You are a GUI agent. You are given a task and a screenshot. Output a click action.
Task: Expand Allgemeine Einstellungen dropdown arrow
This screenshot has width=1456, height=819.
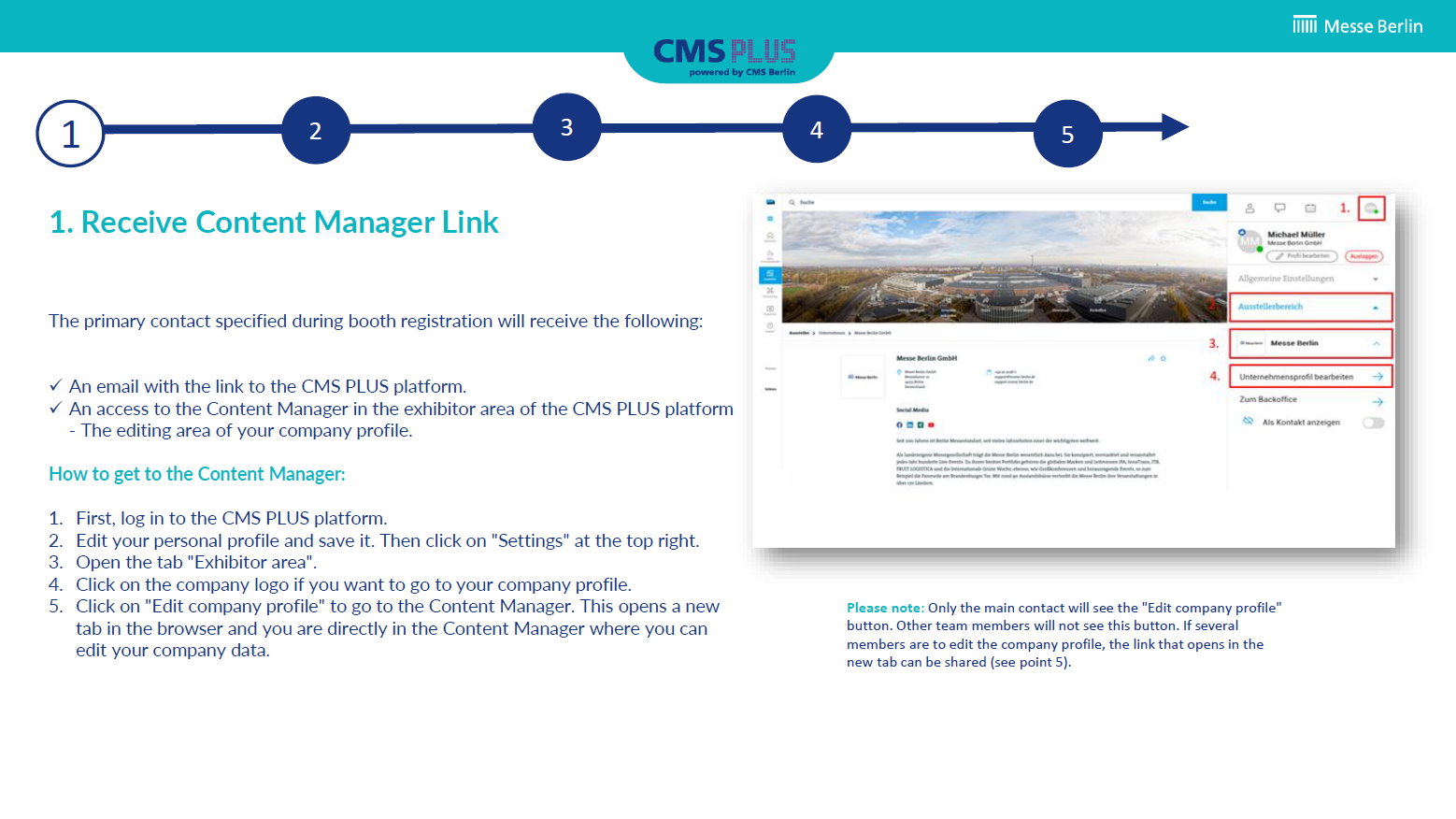pos(1376,280)
